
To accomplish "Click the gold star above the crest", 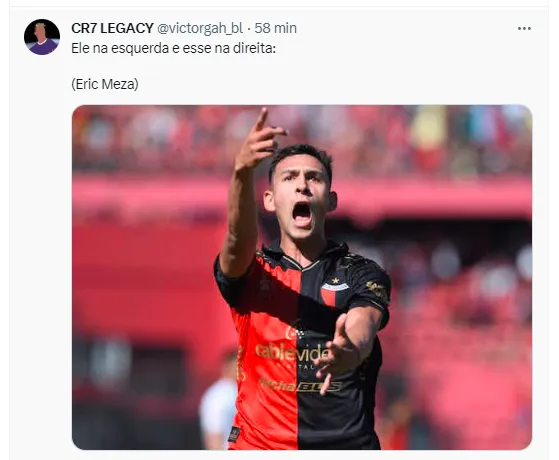I will click(335, 280).
